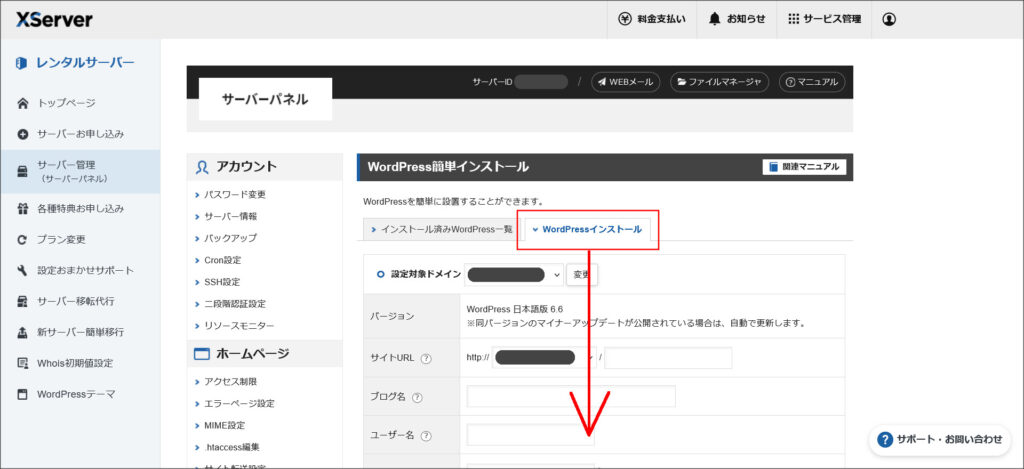
Task: Open 各種特典お申し込み in sidebar
Action: (80, 209)
